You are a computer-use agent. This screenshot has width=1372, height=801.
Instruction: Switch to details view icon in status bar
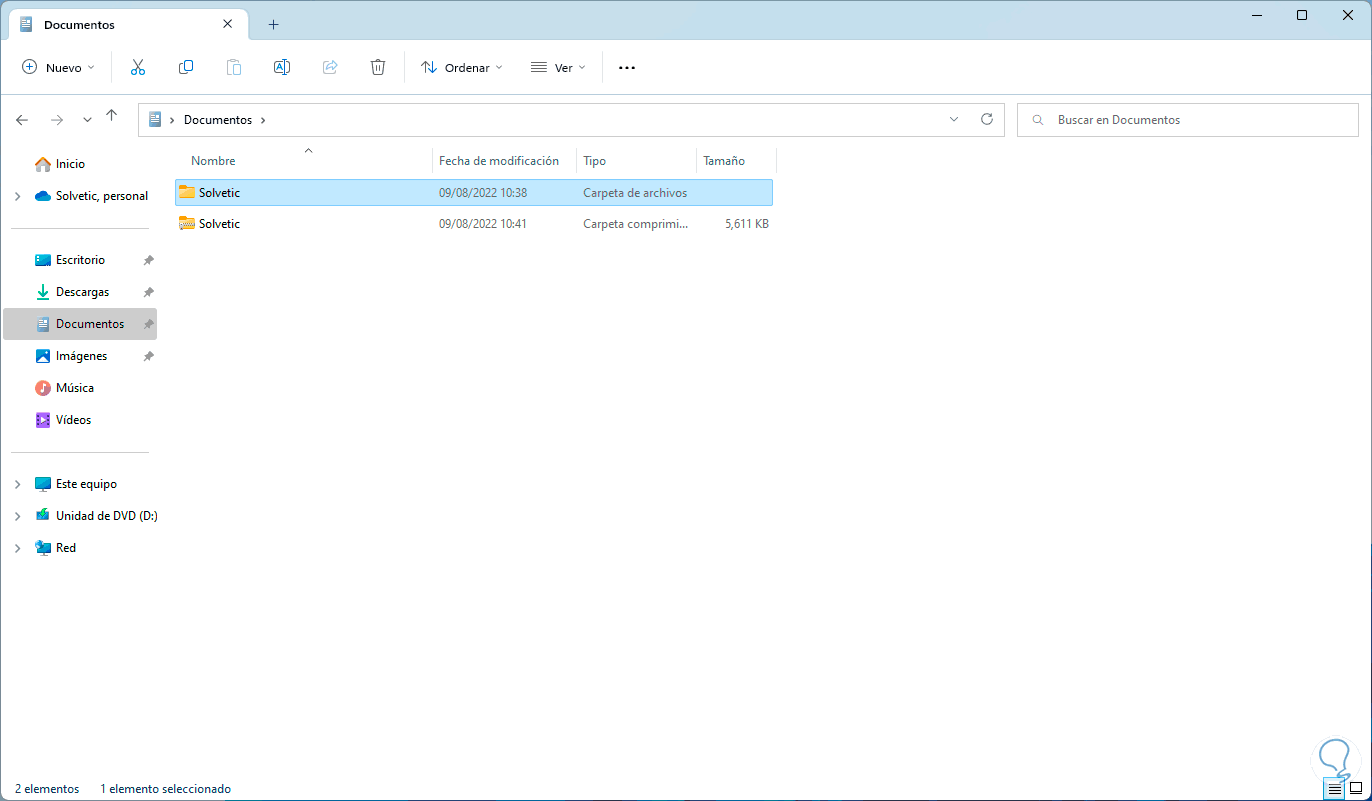(1334, 789)
